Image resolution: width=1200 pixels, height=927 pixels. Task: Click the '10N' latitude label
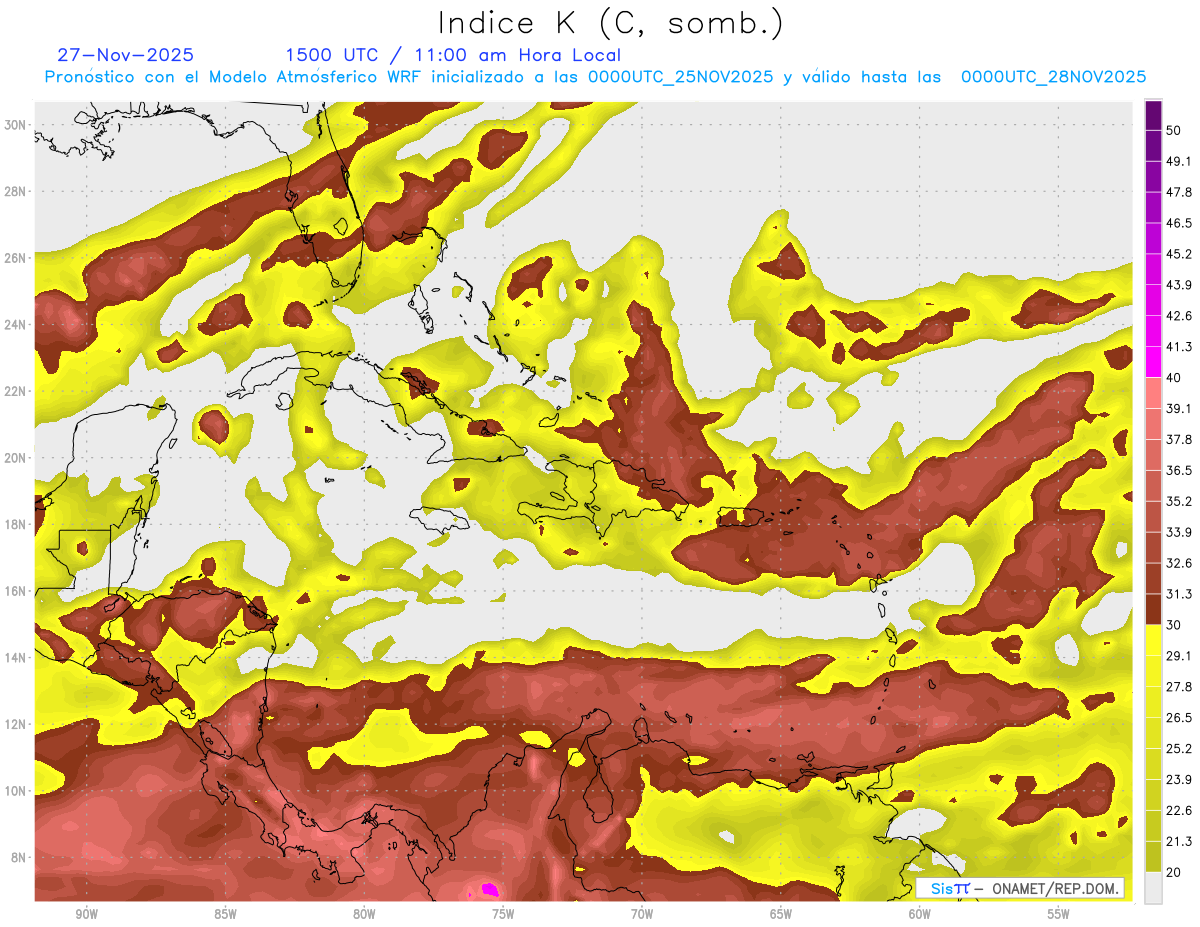[x=15, y=790]
